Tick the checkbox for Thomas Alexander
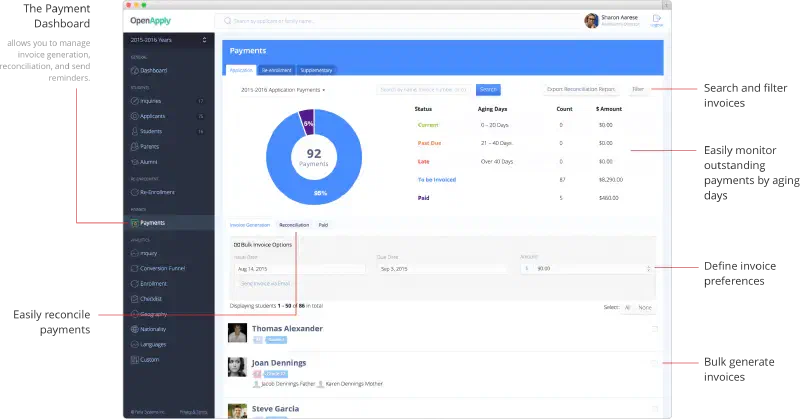 click(655, 329)
